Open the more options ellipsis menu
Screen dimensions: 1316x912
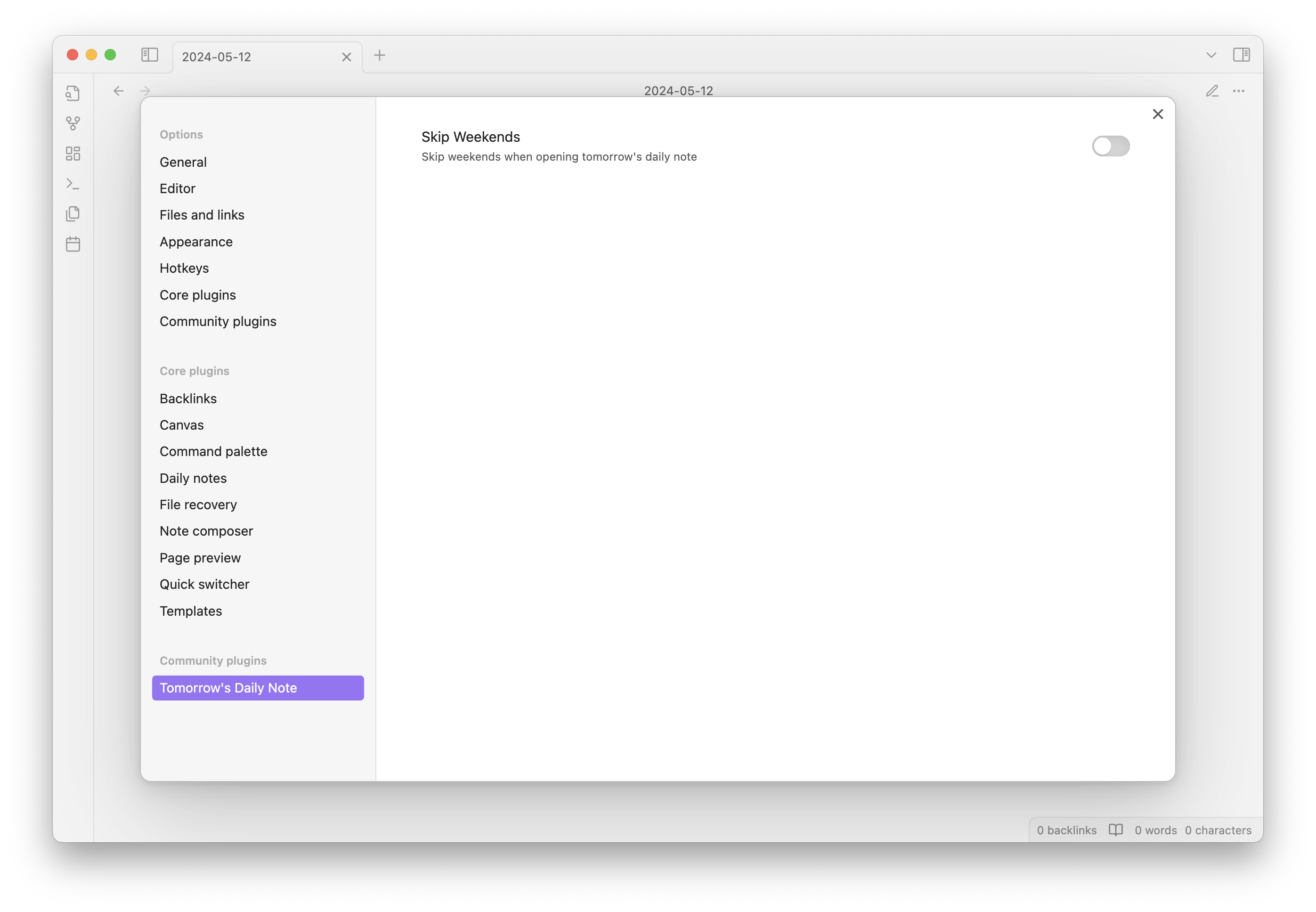(x=1238, y=91)
